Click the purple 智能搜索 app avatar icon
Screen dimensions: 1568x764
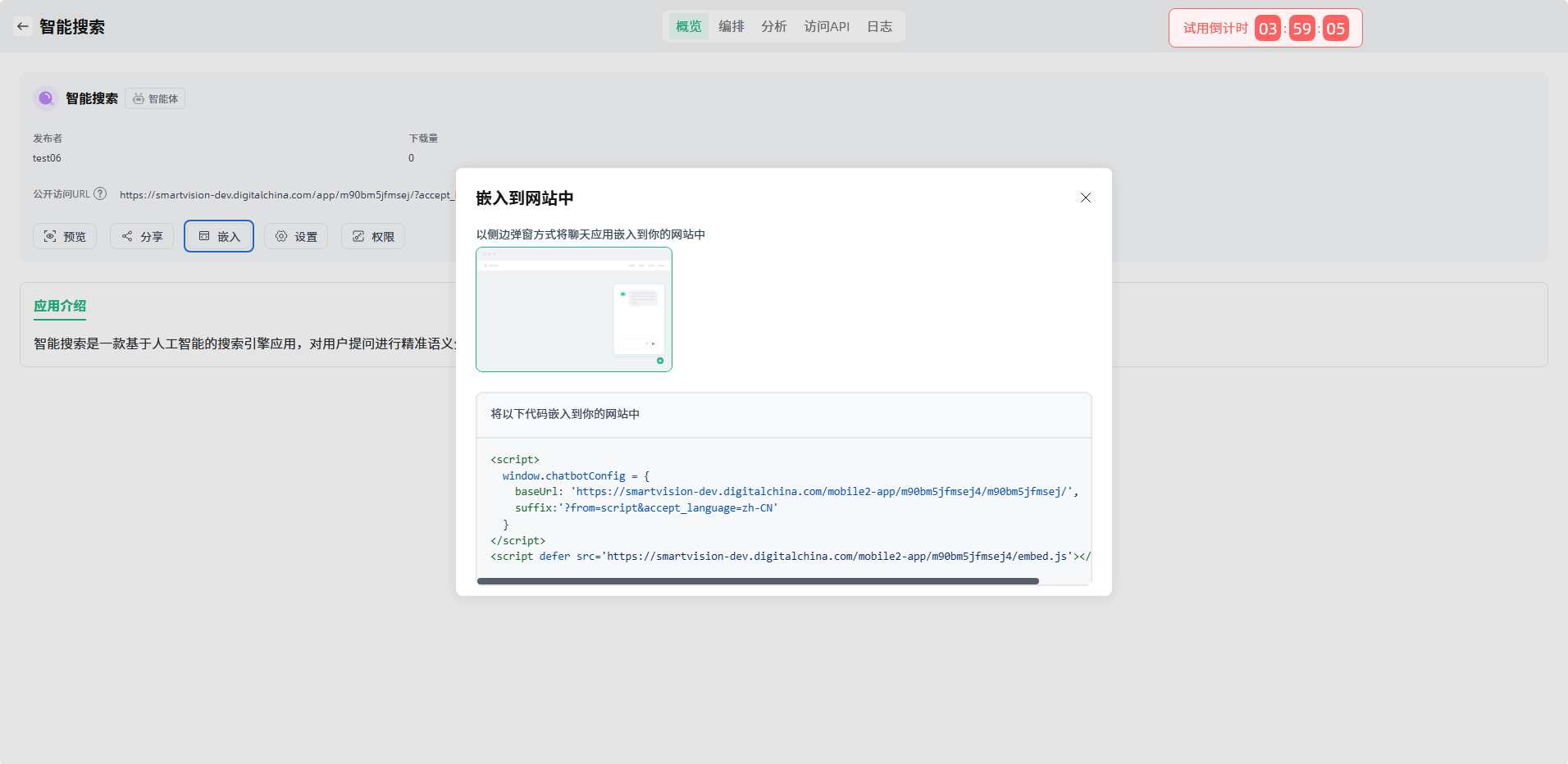46,98
